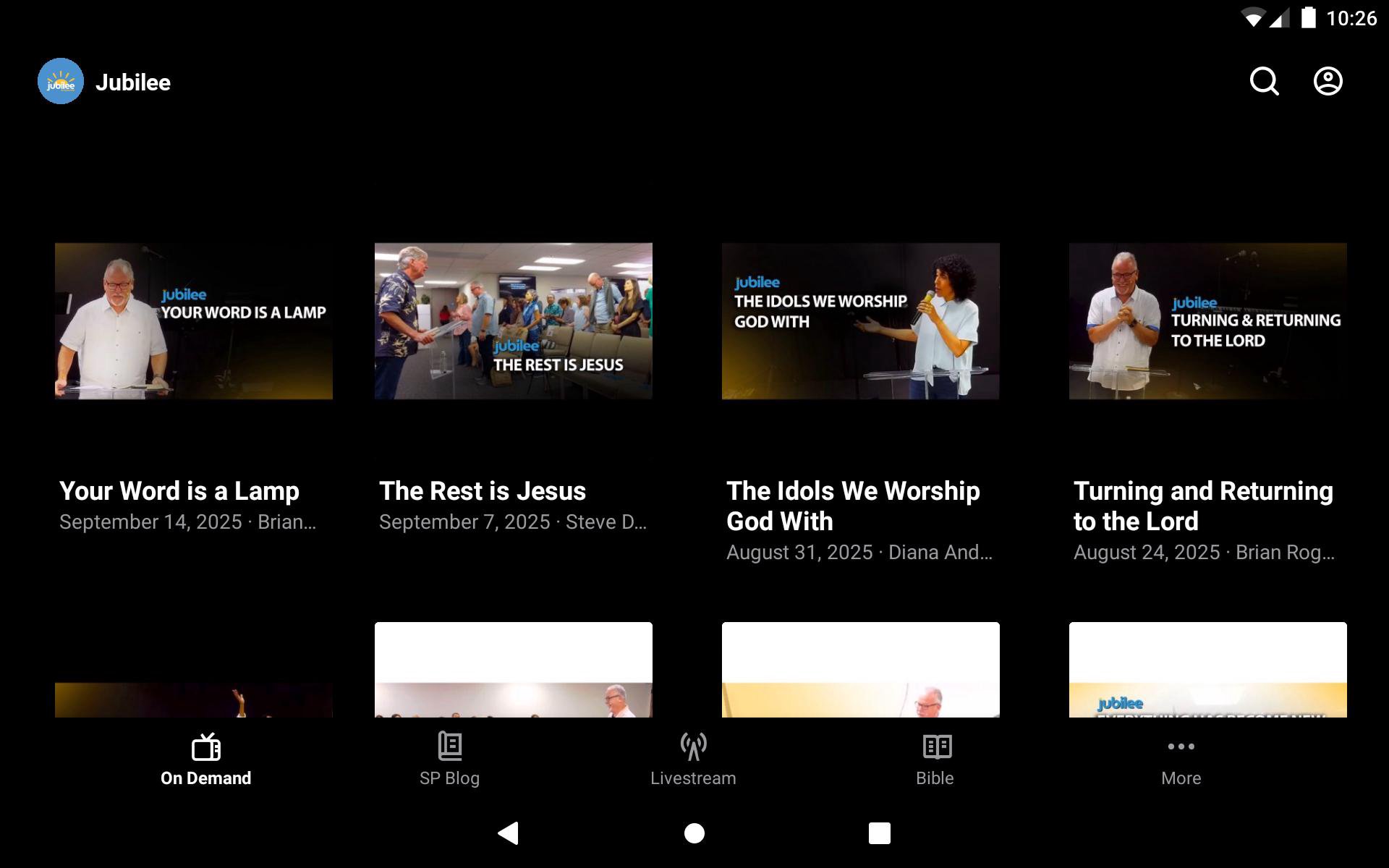Open the search magnifier icon
Viewport: 1389px width, 868px height.
click(x=1264, y=81)
